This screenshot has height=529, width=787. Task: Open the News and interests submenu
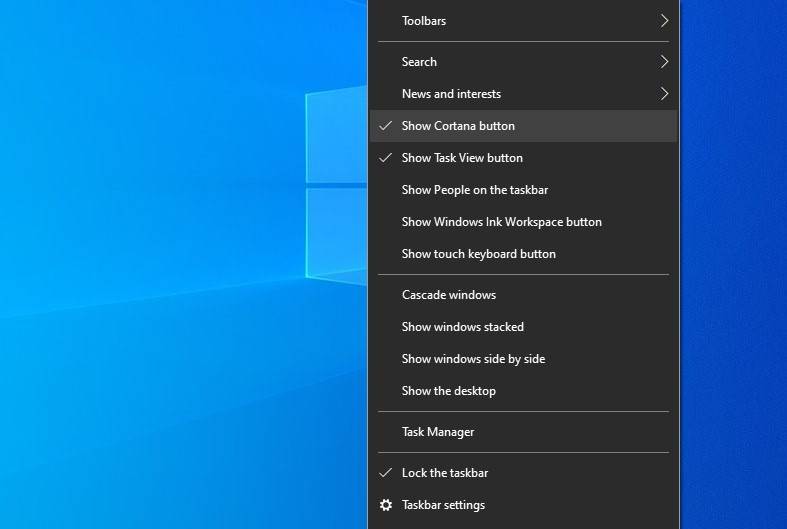(523, 94)
